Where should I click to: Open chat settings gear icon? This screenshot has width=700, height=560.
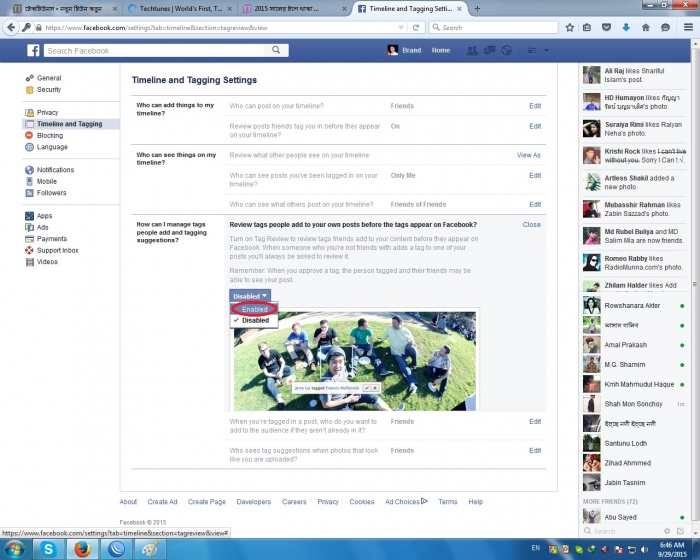tap(667, 531)
